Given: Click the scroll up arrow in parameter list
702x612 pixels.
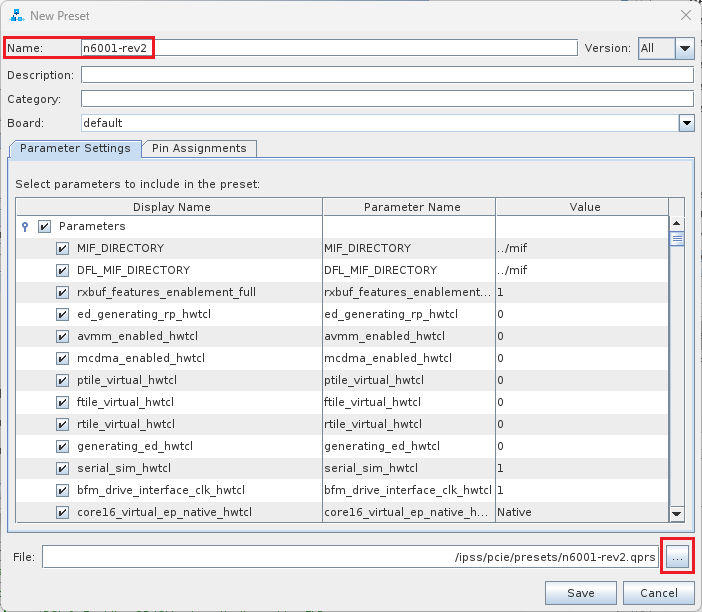Looking at the screenshot, I should pos(676,224).
